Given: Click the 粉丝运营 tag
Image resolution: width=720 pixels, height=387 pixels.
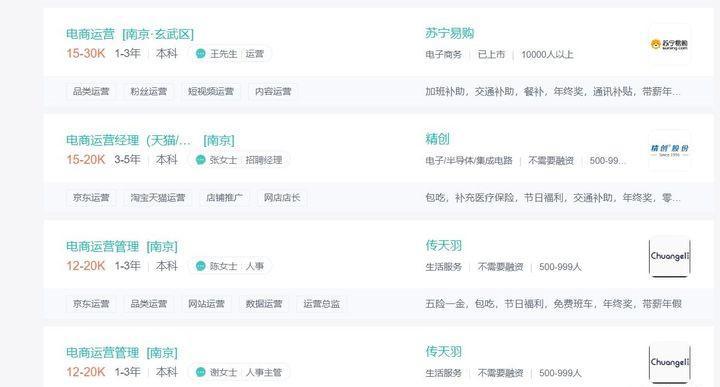Looking at the screenshot, I should 149,91.
